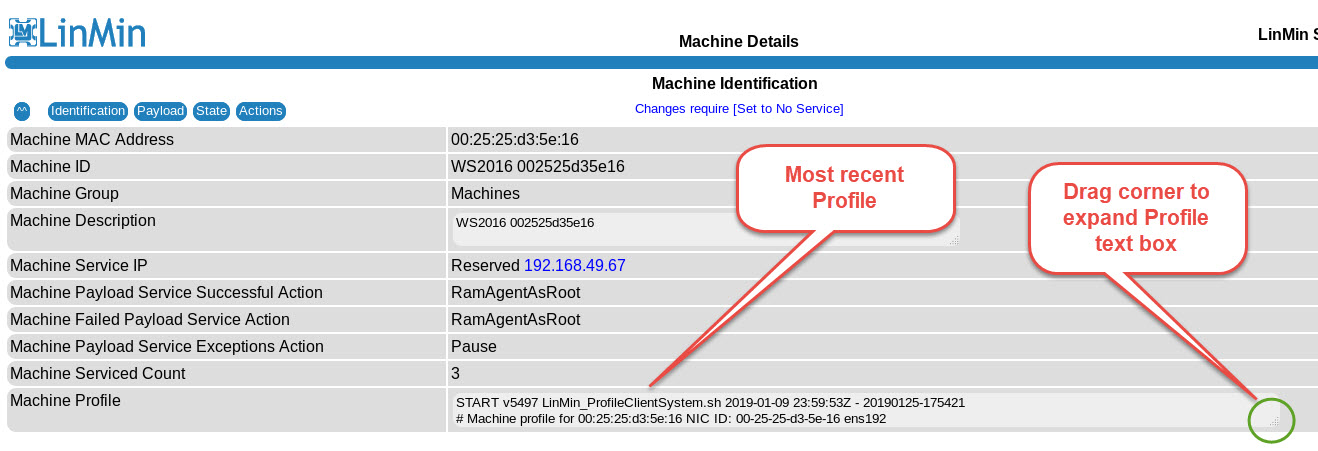Click the Machine Details page heading
The height and width of the screenshot is (451, 1318).
click(x=738, y=42)
